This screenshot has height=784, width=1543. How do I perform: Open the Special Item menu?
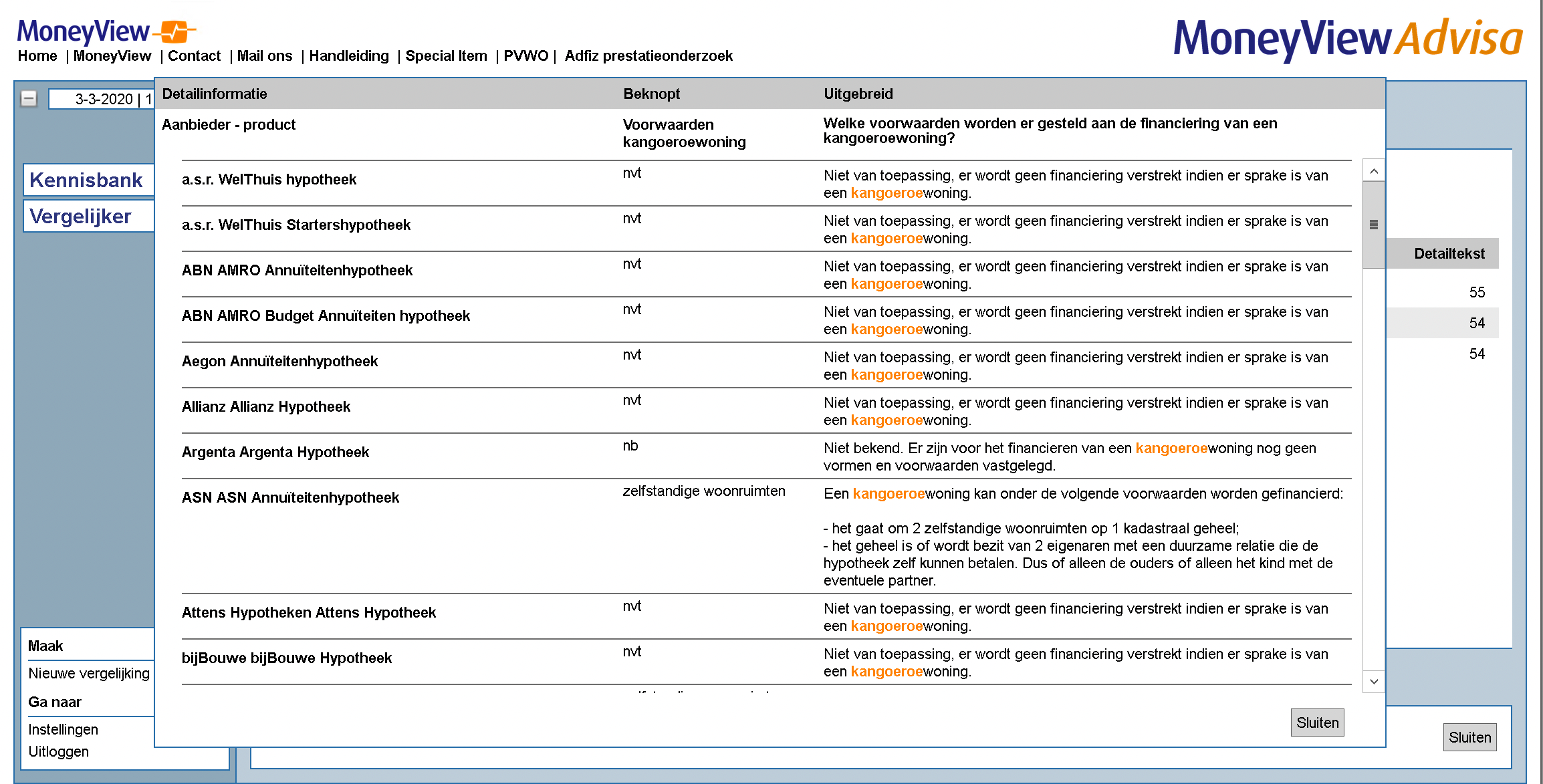click(446, 56)
